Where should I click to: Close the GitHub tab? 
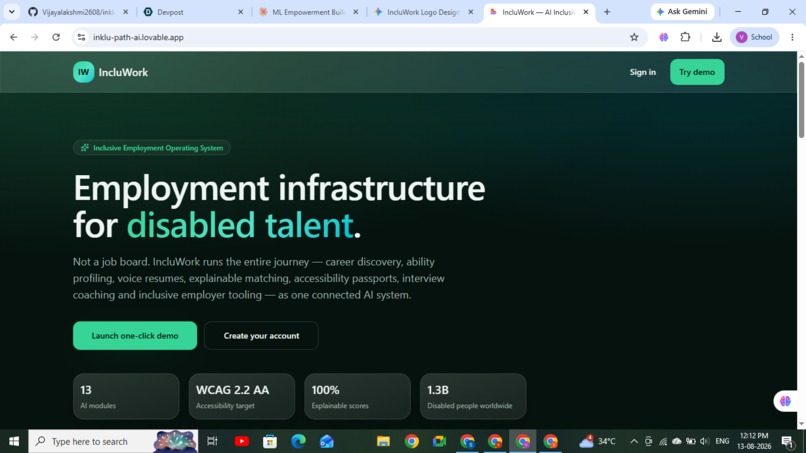(125, 12)
